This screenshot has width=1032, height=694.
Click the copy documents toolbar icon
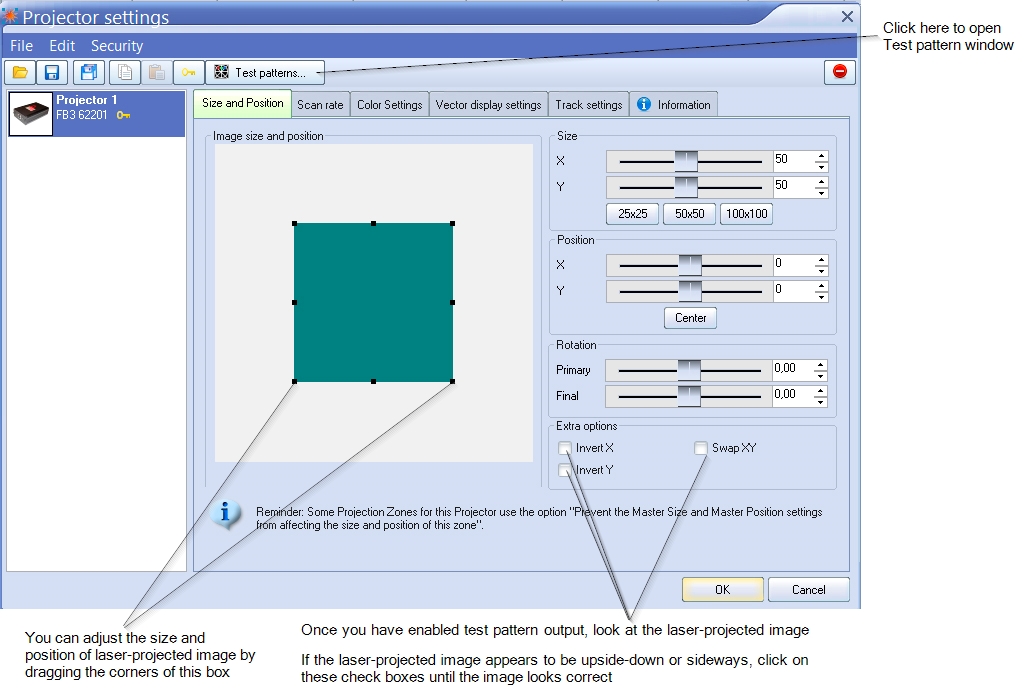(x=124, y=72)
